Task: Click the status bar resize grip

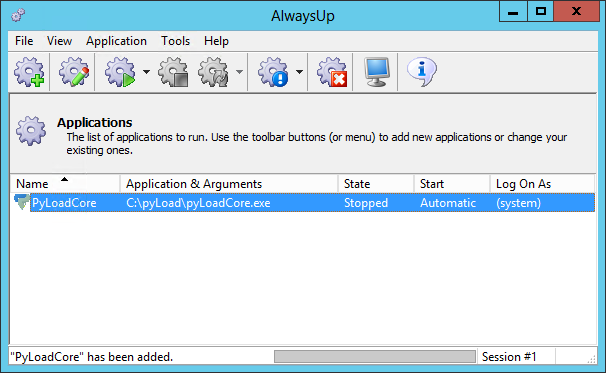Action: point(591,359)
